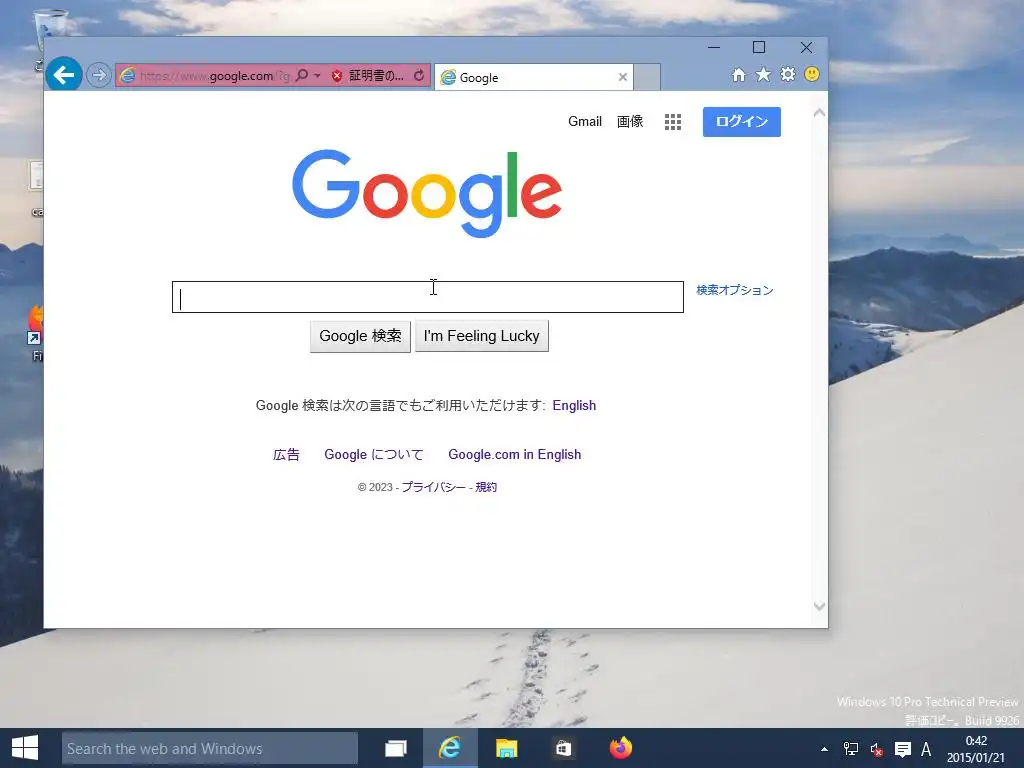Minimize the Internet Explorer window
This screenshot has width=1024, height=768.
[714, 47]
